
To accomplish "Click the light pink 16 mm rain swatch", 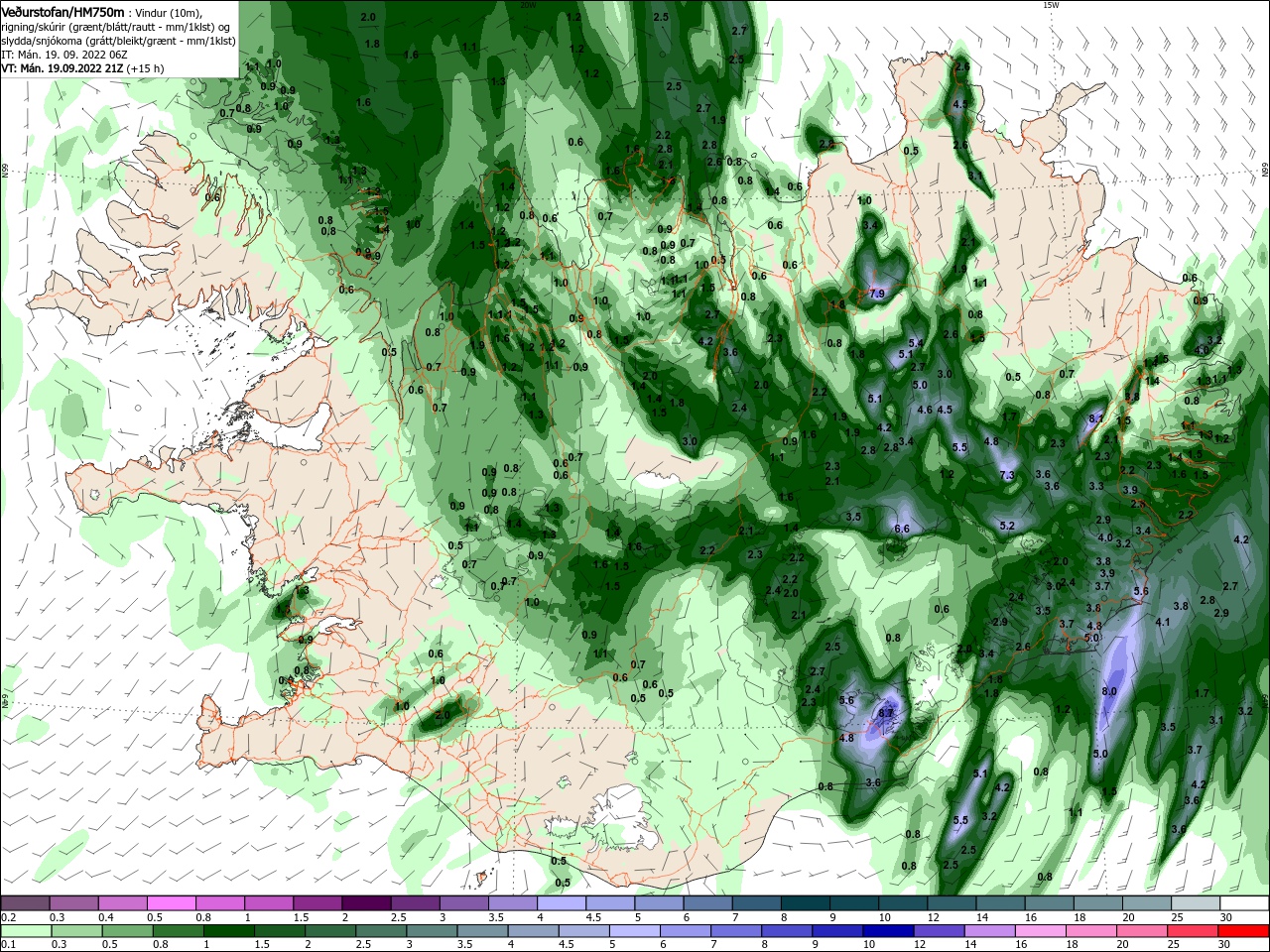I will pyautogui.click(x=1041, y=931).
